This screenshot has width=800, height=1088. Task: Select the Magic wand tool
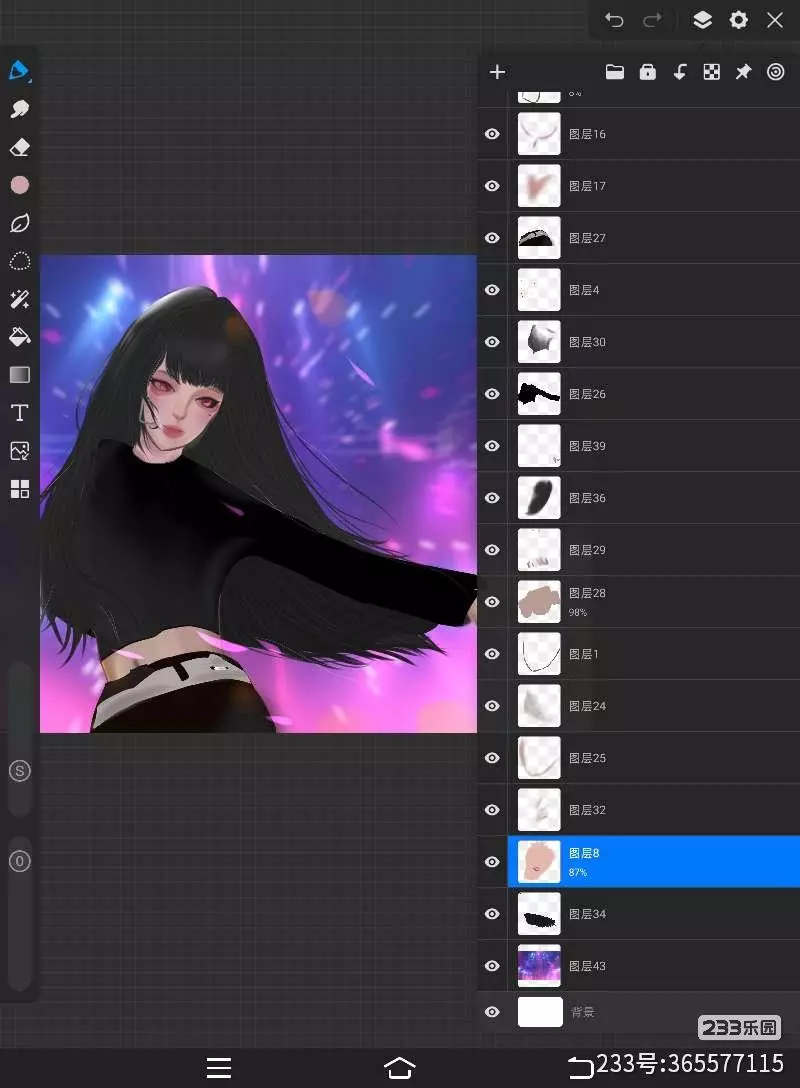click(x=19, y=299)
